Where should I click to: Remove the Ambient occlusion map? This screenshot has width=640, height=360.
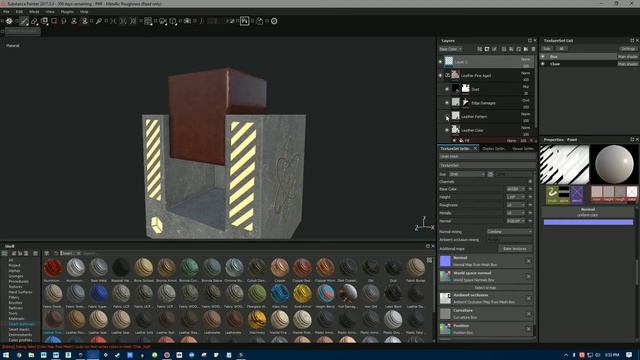(x=529, y=298)
